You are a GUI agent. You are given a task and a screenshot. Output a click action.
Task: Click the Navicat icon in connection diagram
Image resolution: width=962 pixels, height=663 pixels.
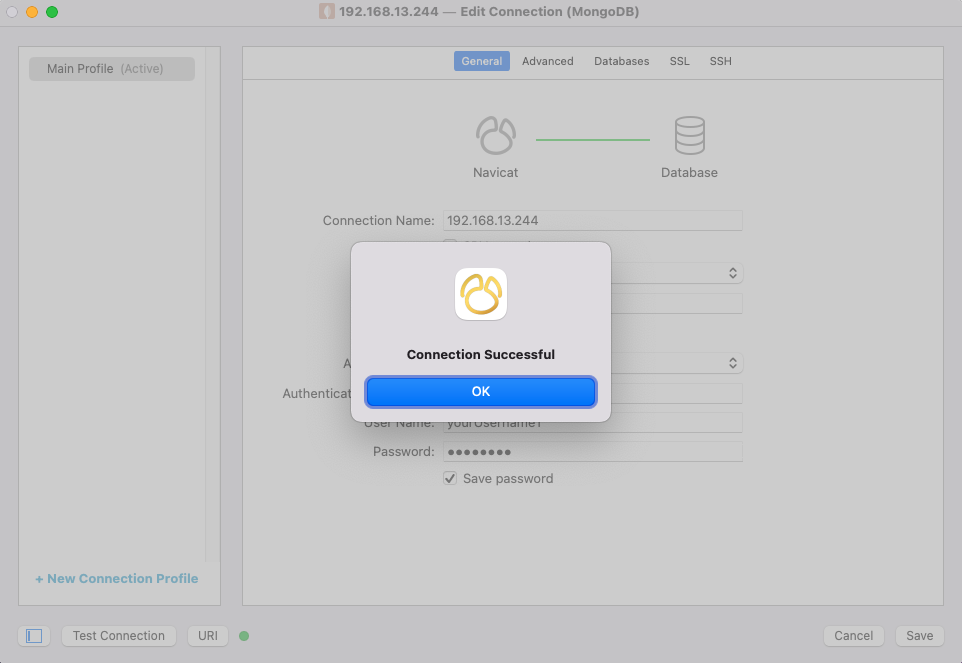[496, 135]
